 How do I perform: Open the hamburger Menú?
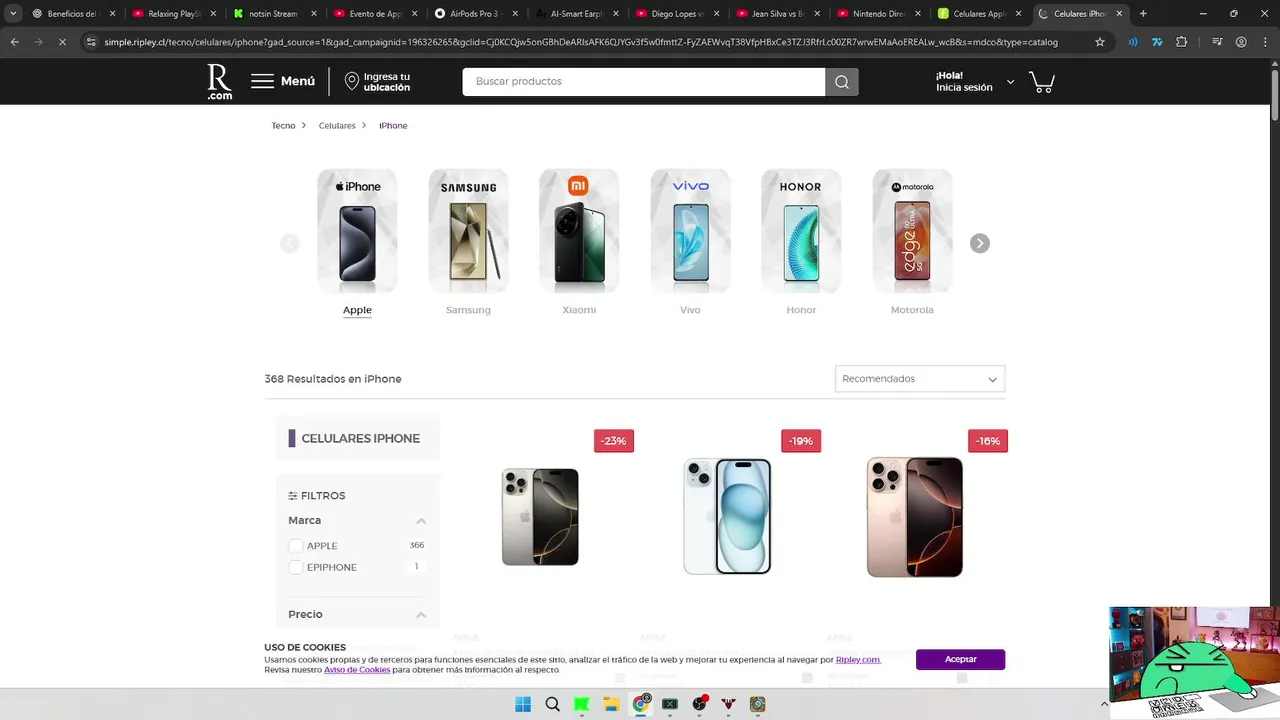(283, 81)
